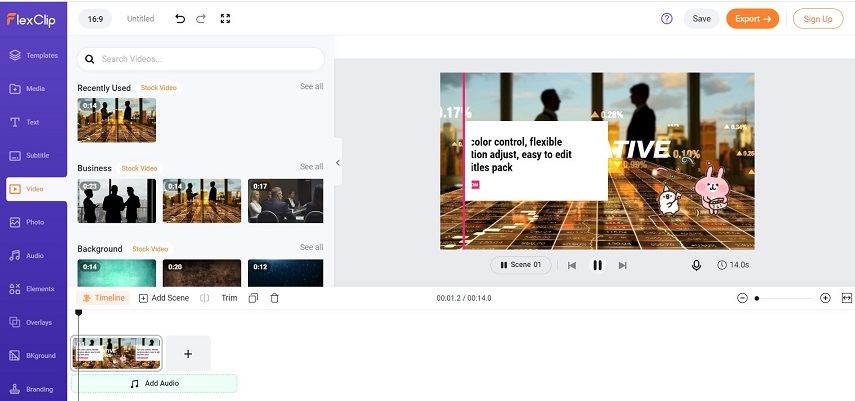Click the undo arrow icon

[x=180, y=19]
